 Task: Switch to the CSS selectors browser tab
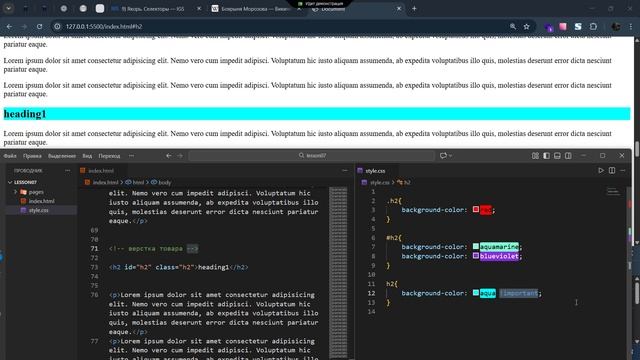point(153,9)
